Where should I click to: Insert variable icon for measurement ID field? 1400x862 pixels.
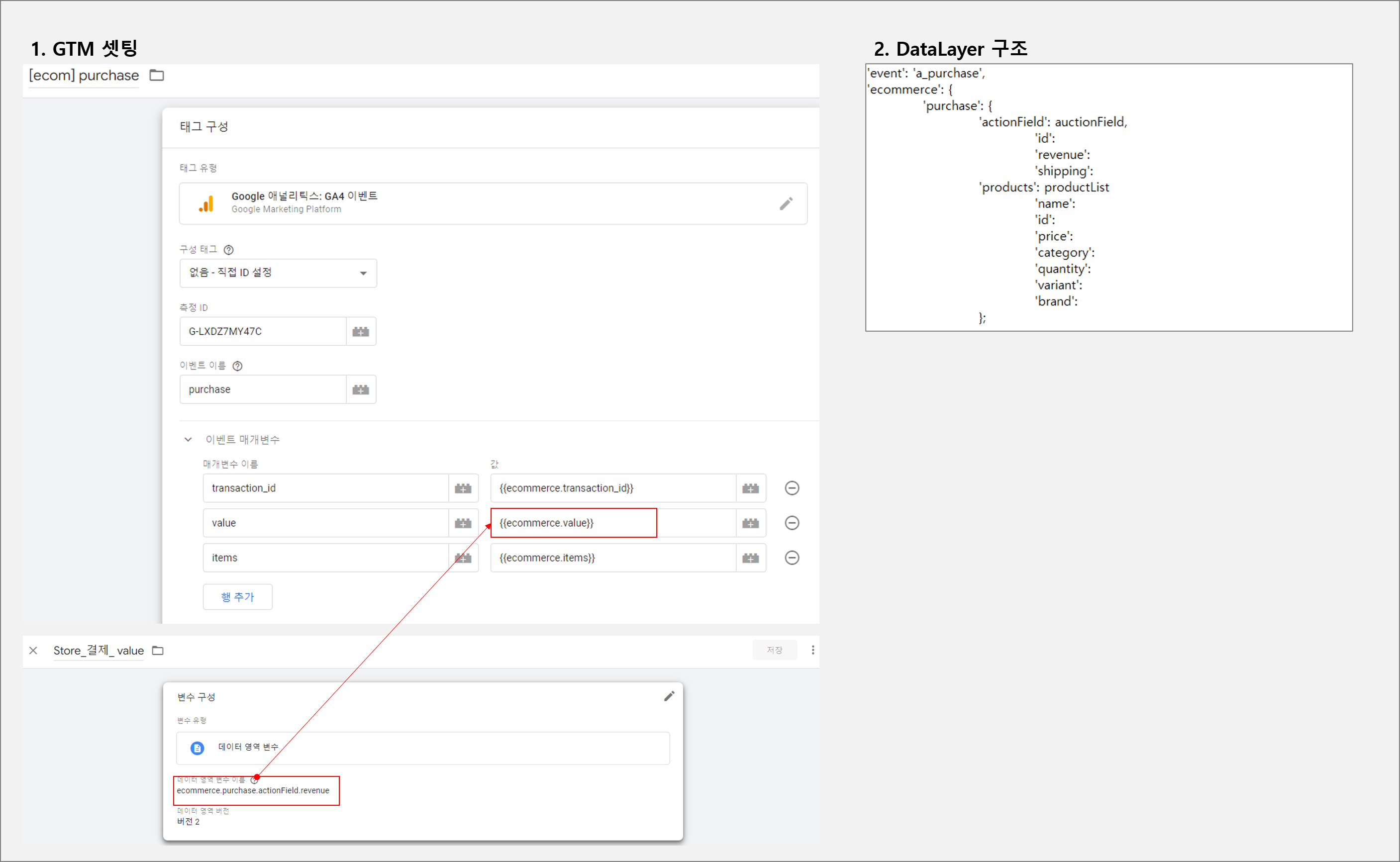pos(361,331)
